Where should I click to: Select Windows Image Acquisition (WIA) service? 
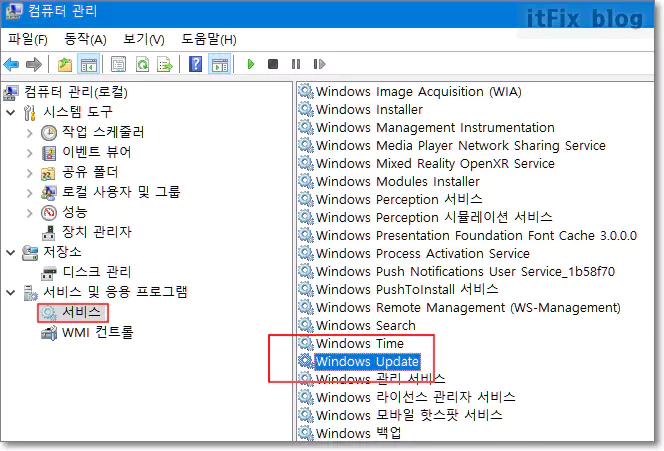coord(418,91)
